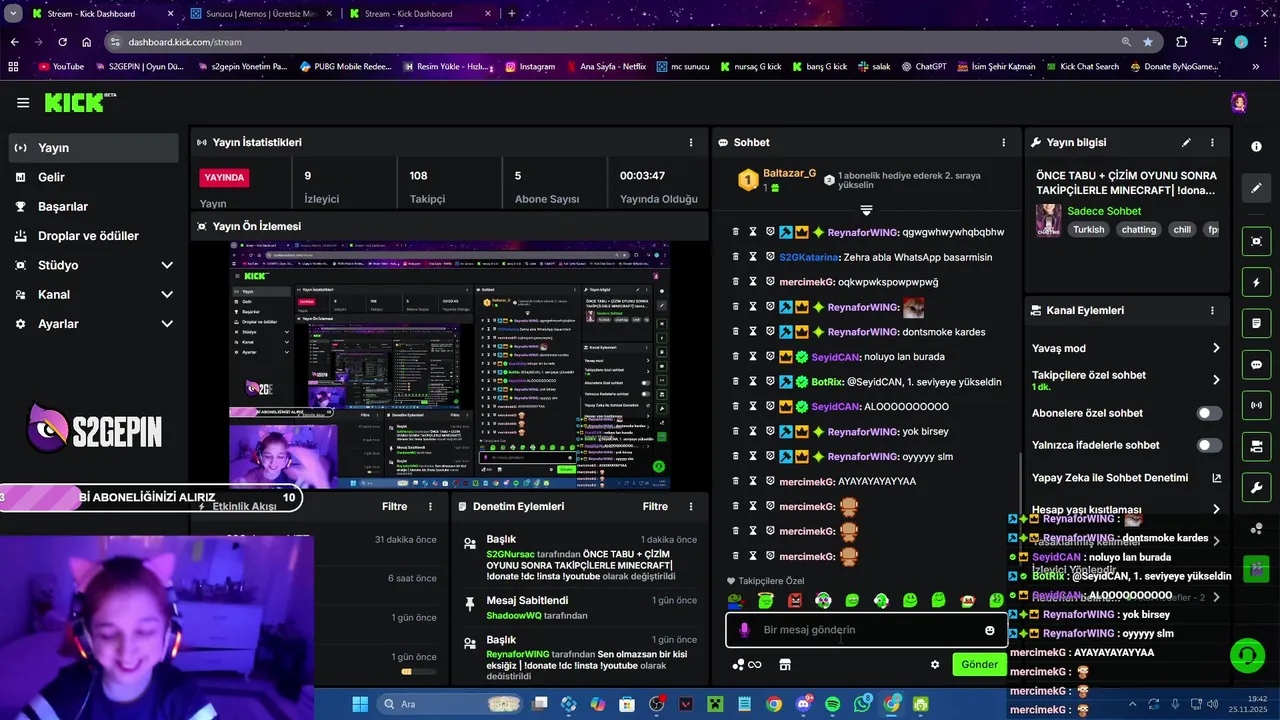1280x720 pixels.
Task: Click the wrench icon in right sidebar
Action: tap(1256, 487)
